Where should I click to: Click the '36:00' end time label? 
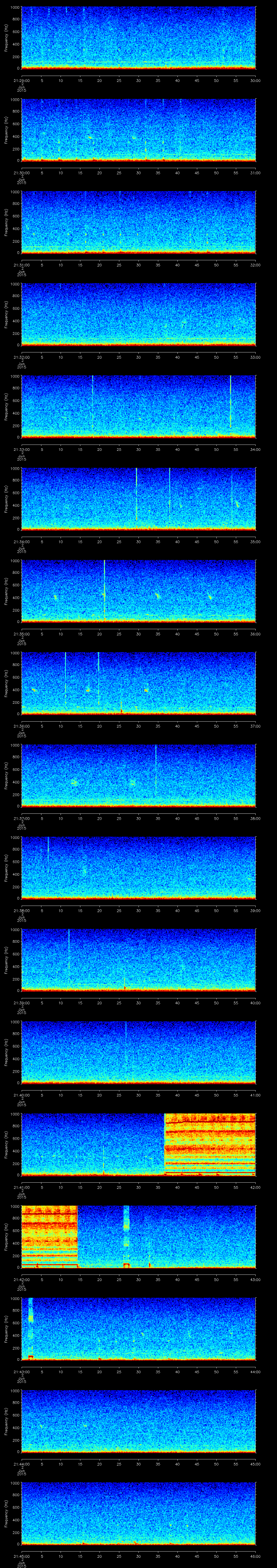(x=256, y=634)
